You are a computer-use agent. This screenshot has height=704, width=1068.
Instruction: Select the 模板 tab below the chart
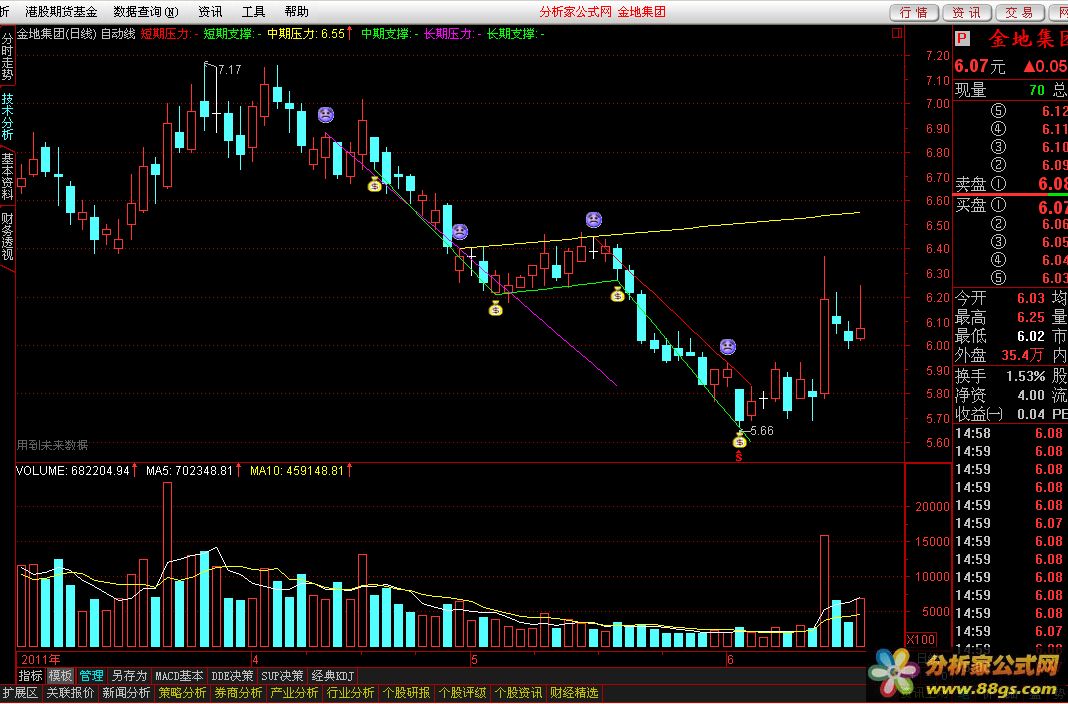click(60, 675)
